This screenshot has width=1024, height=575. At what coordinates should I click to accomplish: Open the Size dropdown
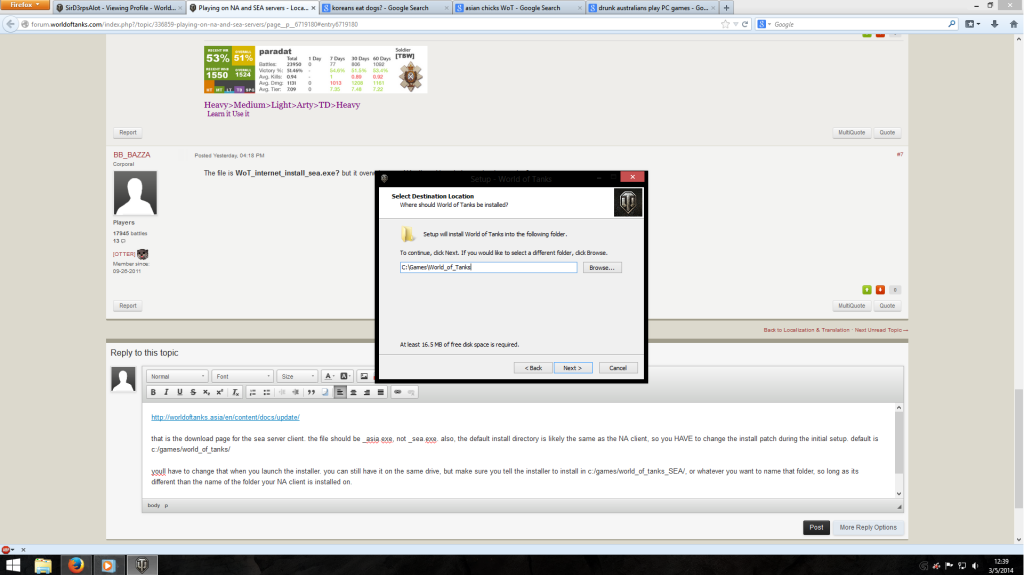(x=297, y=376)
